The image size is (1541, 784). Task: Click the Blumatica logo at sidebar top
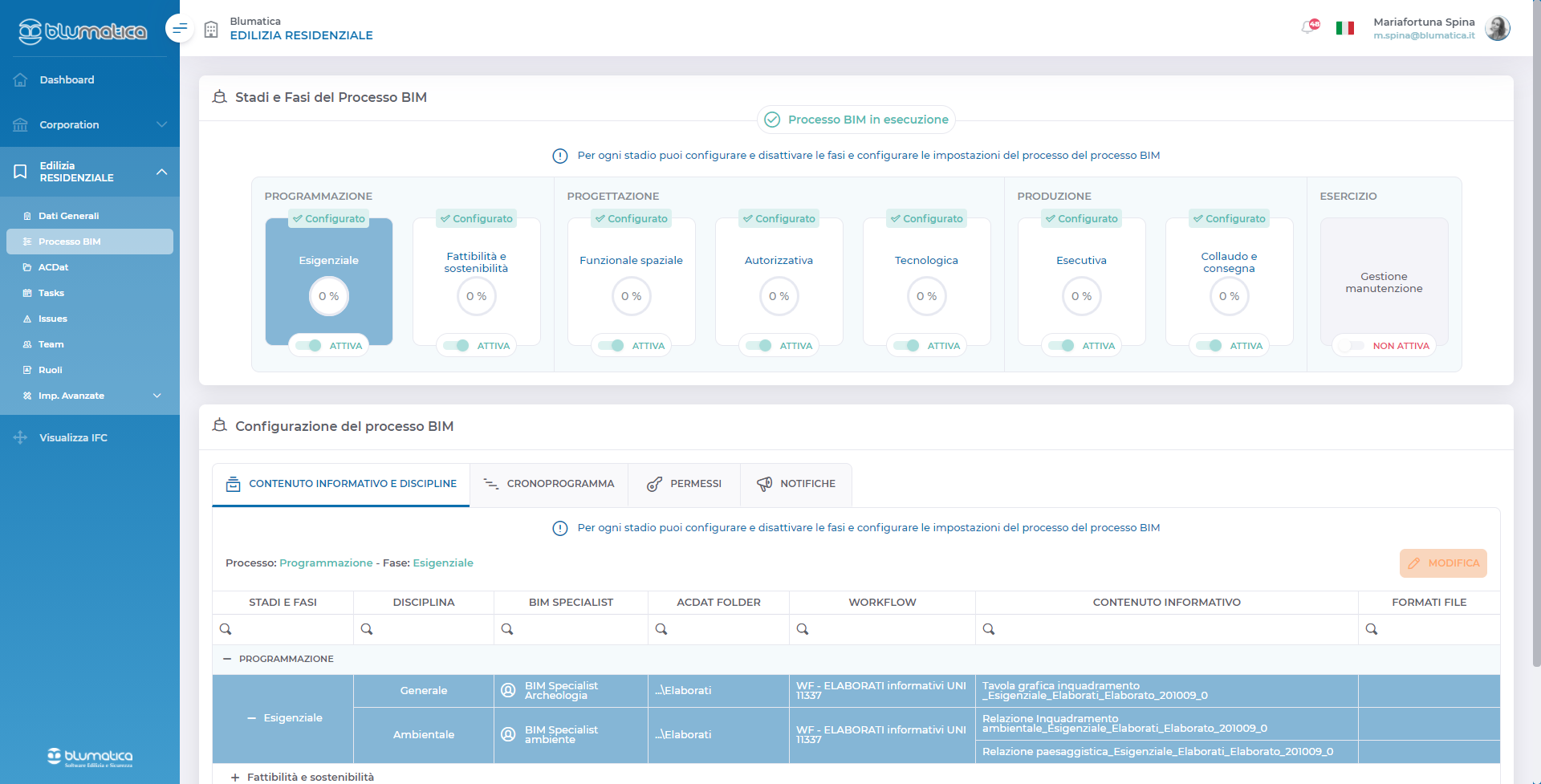click(83, 31)
